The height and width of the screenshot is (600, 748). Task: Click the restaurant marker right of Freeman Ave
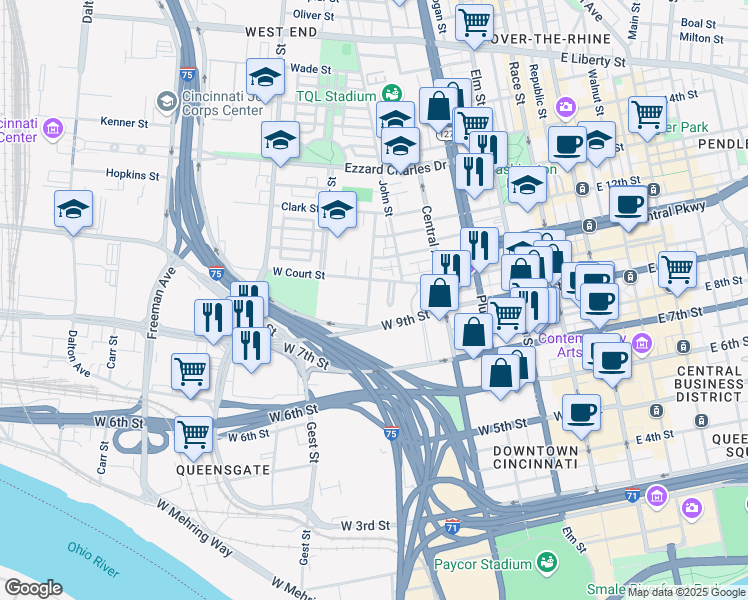(213, 320)
